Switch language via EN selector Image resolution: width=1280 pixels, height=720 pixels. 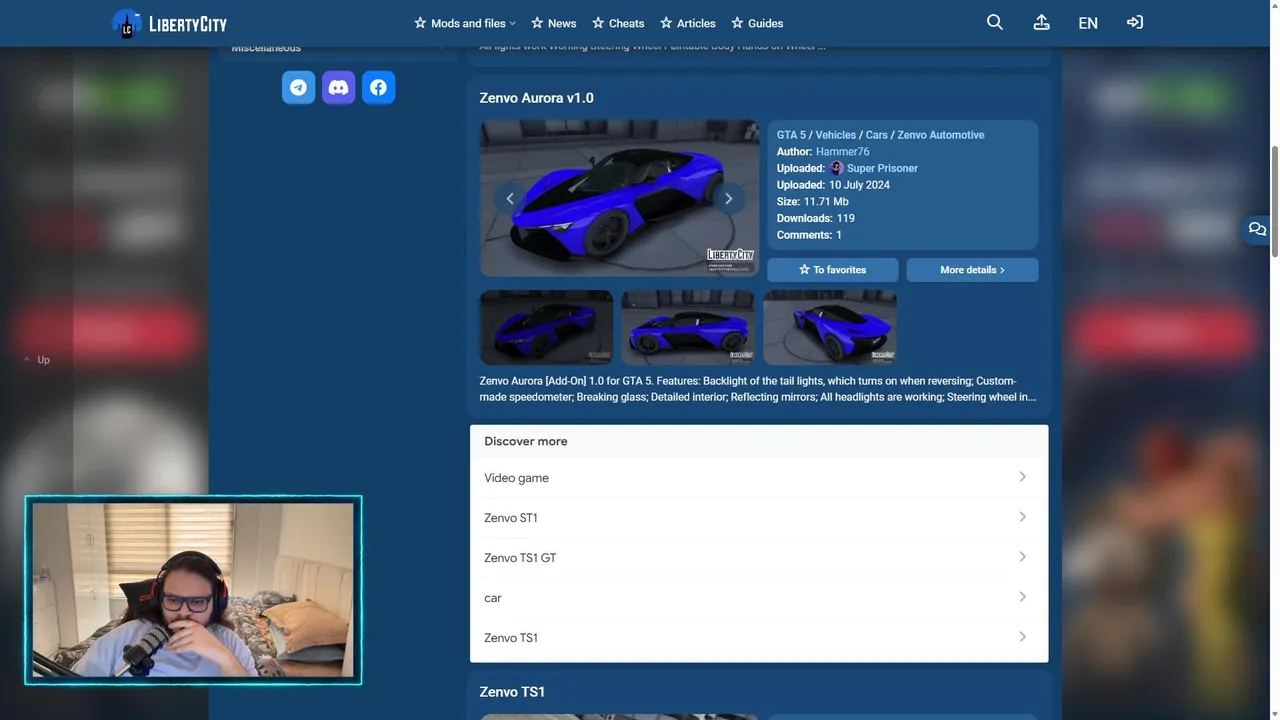coord(1088,23)
